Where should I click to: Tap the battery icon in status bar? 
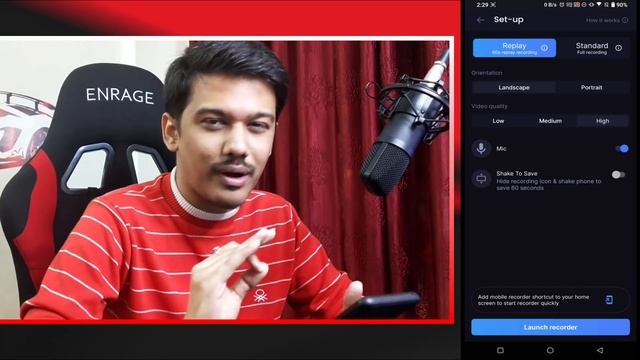[613, 4]
